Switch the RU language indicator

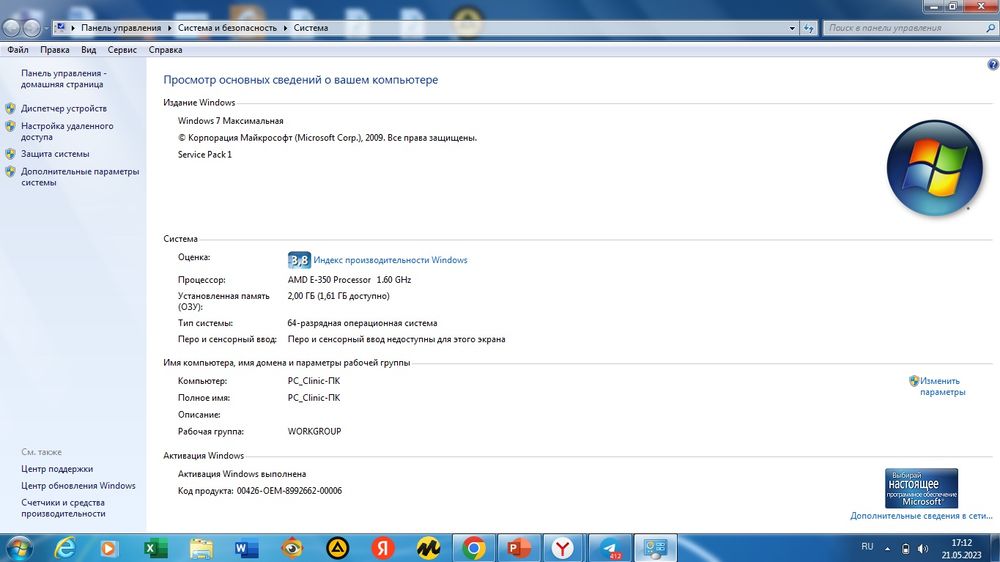[867, 547]
